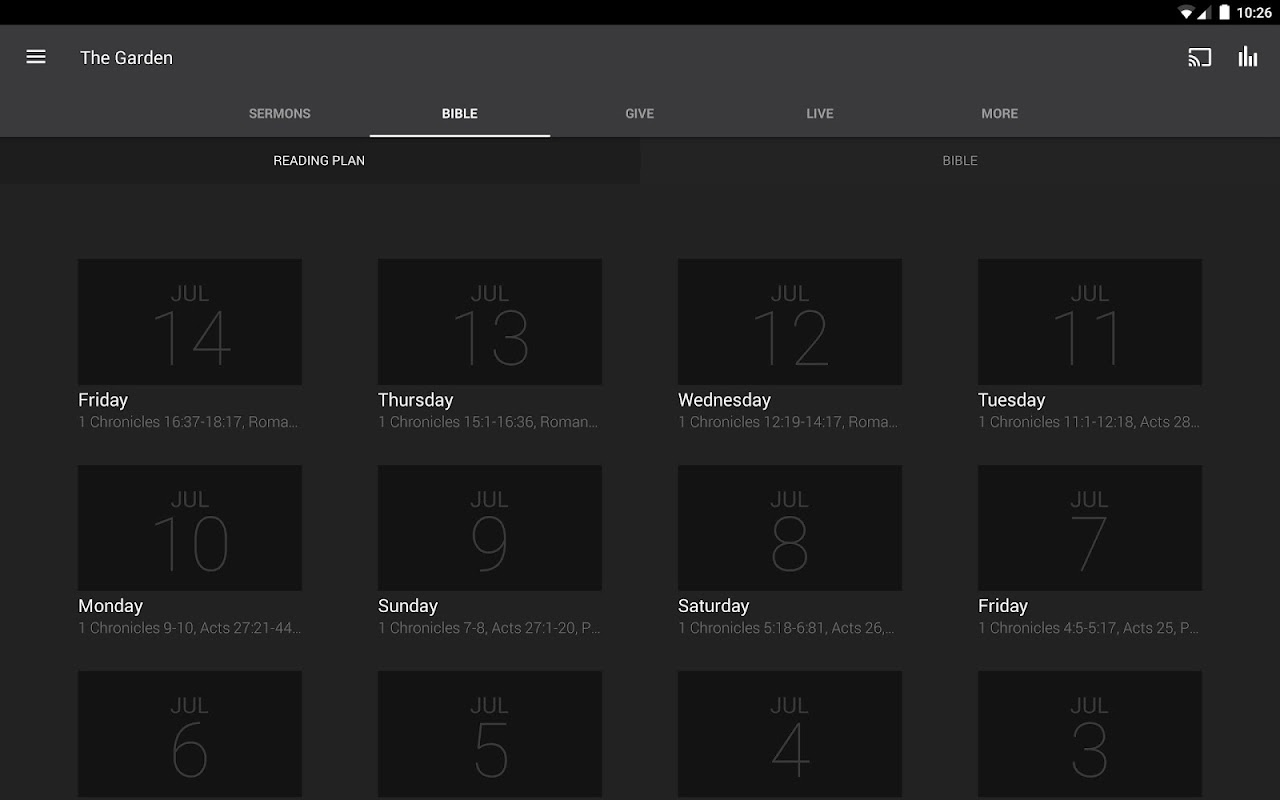Click the 10:26 status bar clock
This screenshot has width=1280, height=800.
pos(1254,13)
